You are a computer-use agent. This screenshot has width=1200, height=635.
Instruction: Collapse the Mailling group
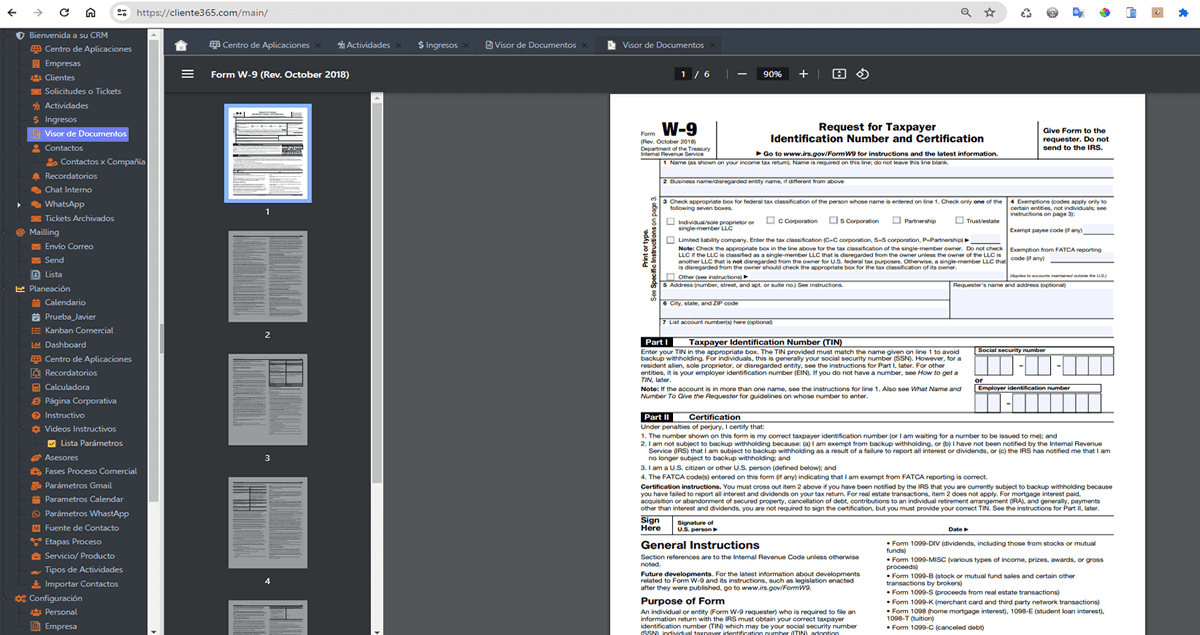[x=6, y=232]
